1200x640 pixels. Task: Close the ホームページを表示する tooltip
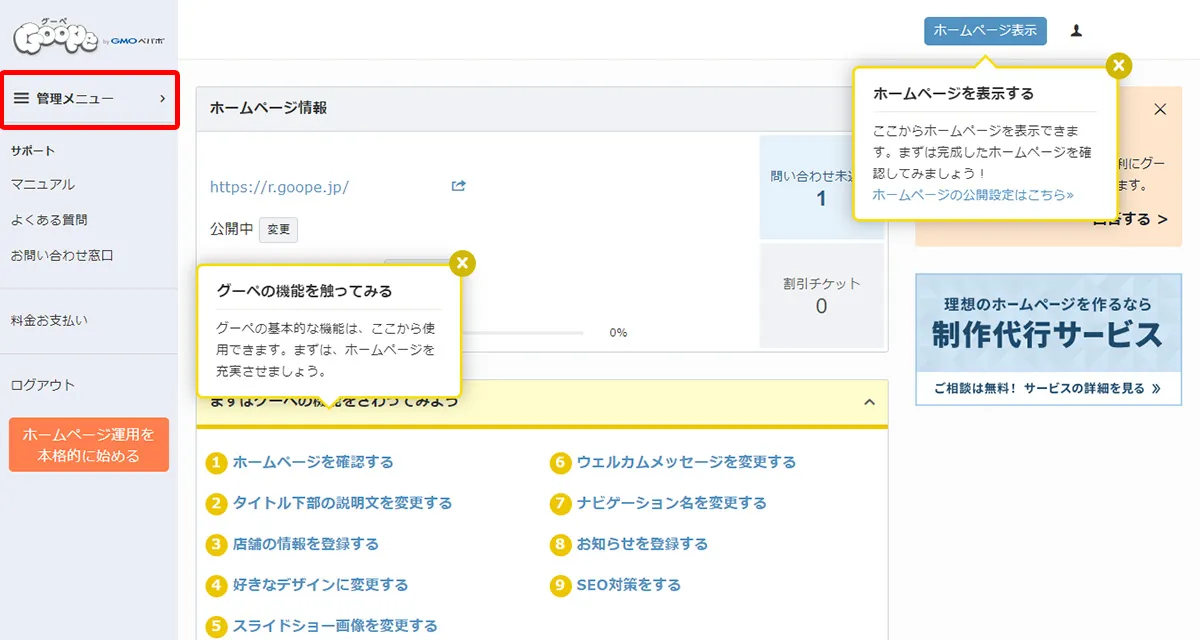click(x=1119, y=66)
